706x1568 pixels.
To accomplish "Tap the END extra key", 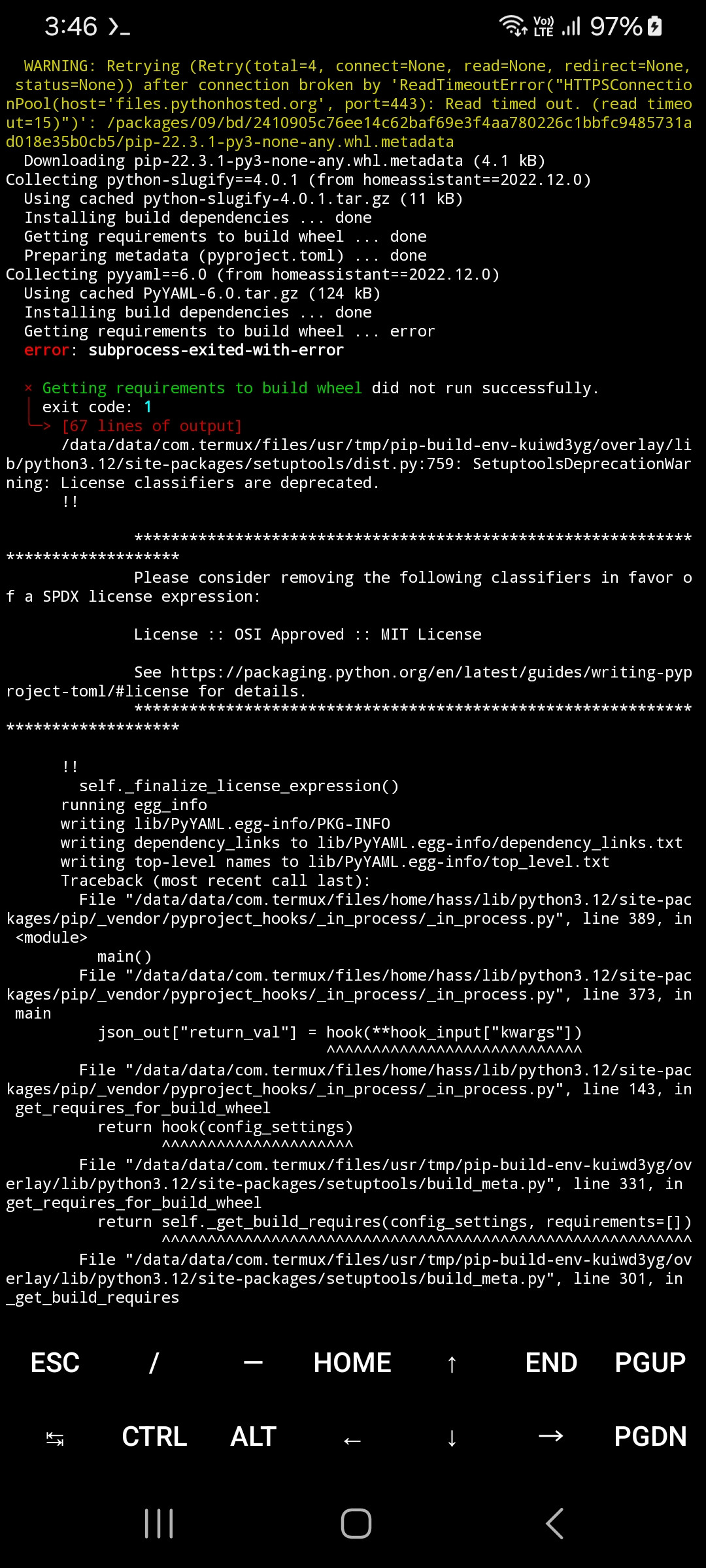I will pyautogui.click(x=551, y=1363).
